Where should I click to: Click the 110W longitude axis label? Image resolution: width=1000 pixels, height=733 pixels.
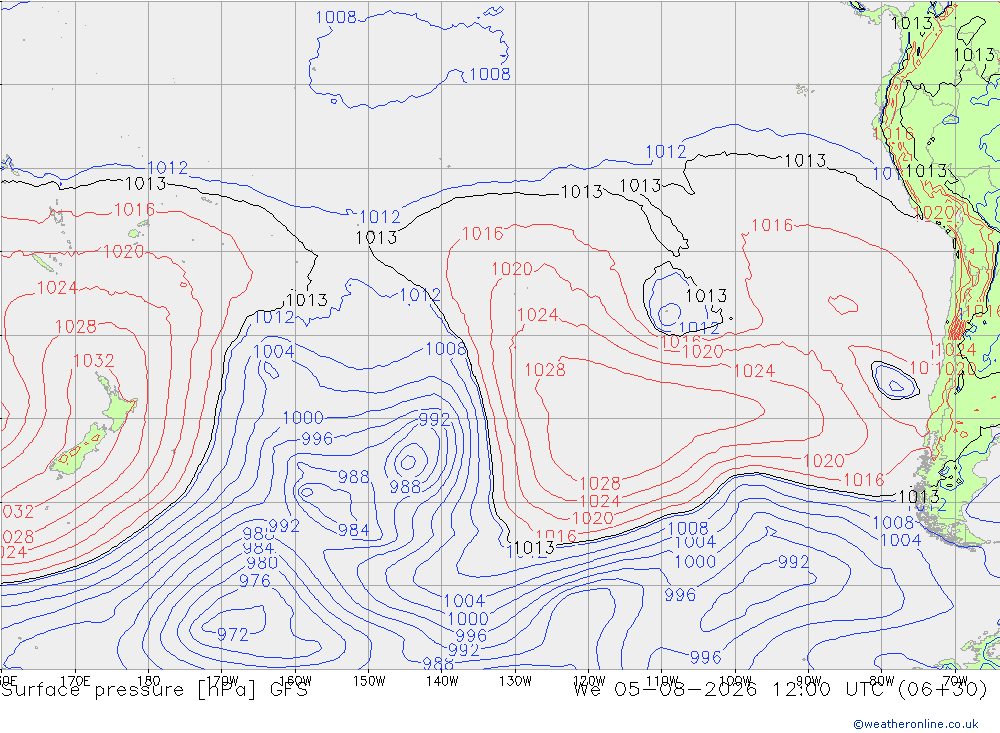pyautogui.click(x=662, y=681)
